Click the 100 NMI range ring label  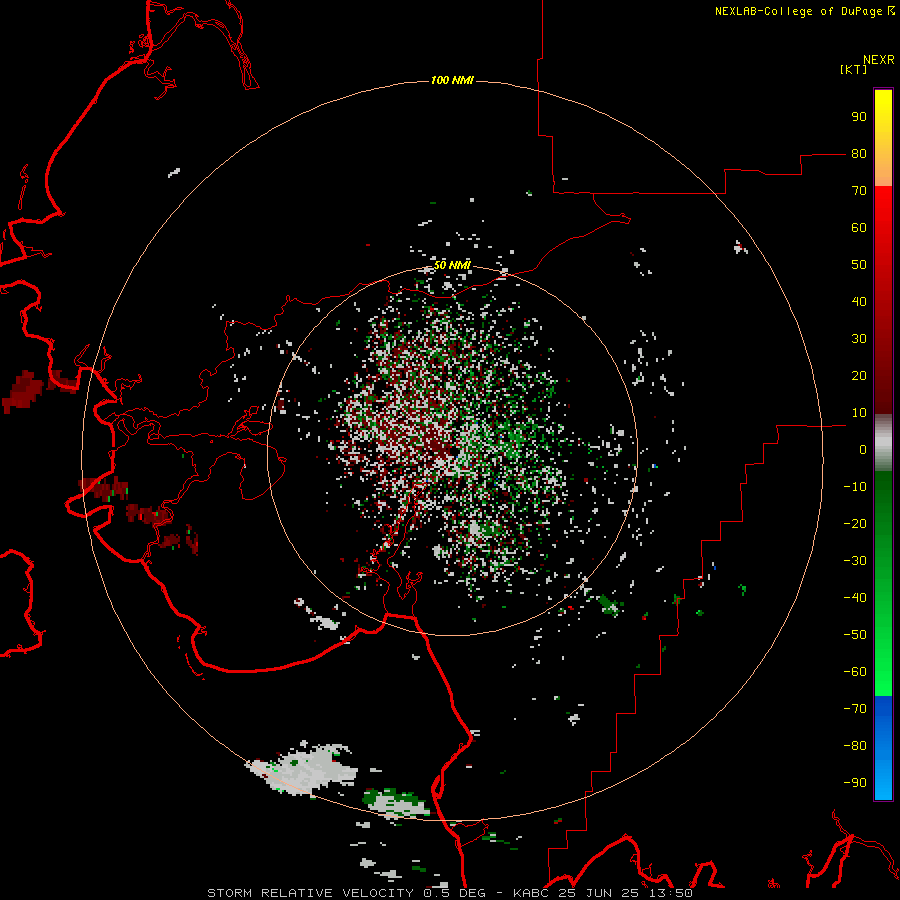[452, 80]
